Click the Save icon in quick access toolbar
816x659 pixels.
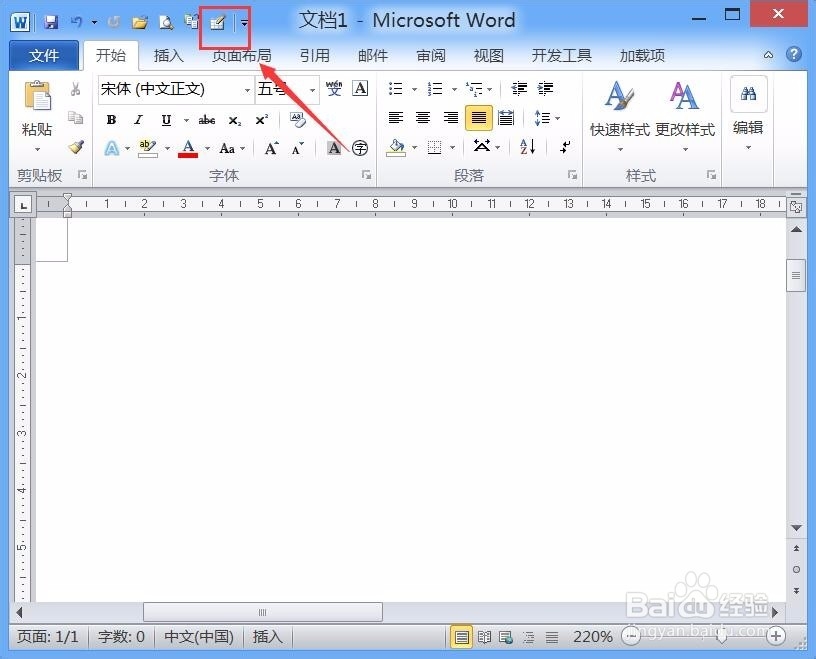(x=51, y=22)
